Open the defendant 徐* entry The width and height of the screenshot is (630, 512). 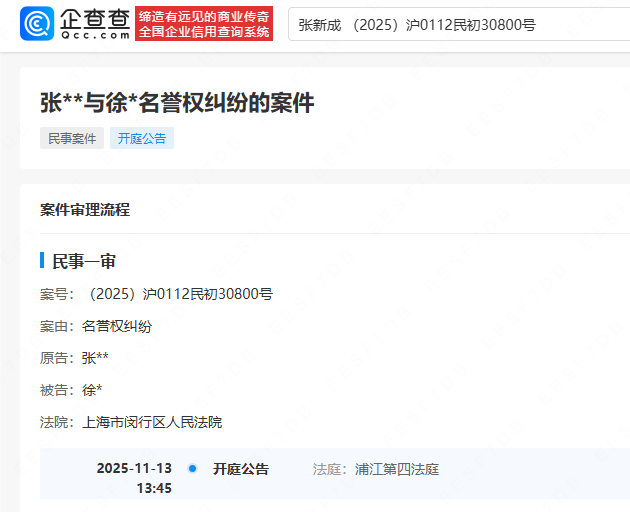click(x=92, y=390)
